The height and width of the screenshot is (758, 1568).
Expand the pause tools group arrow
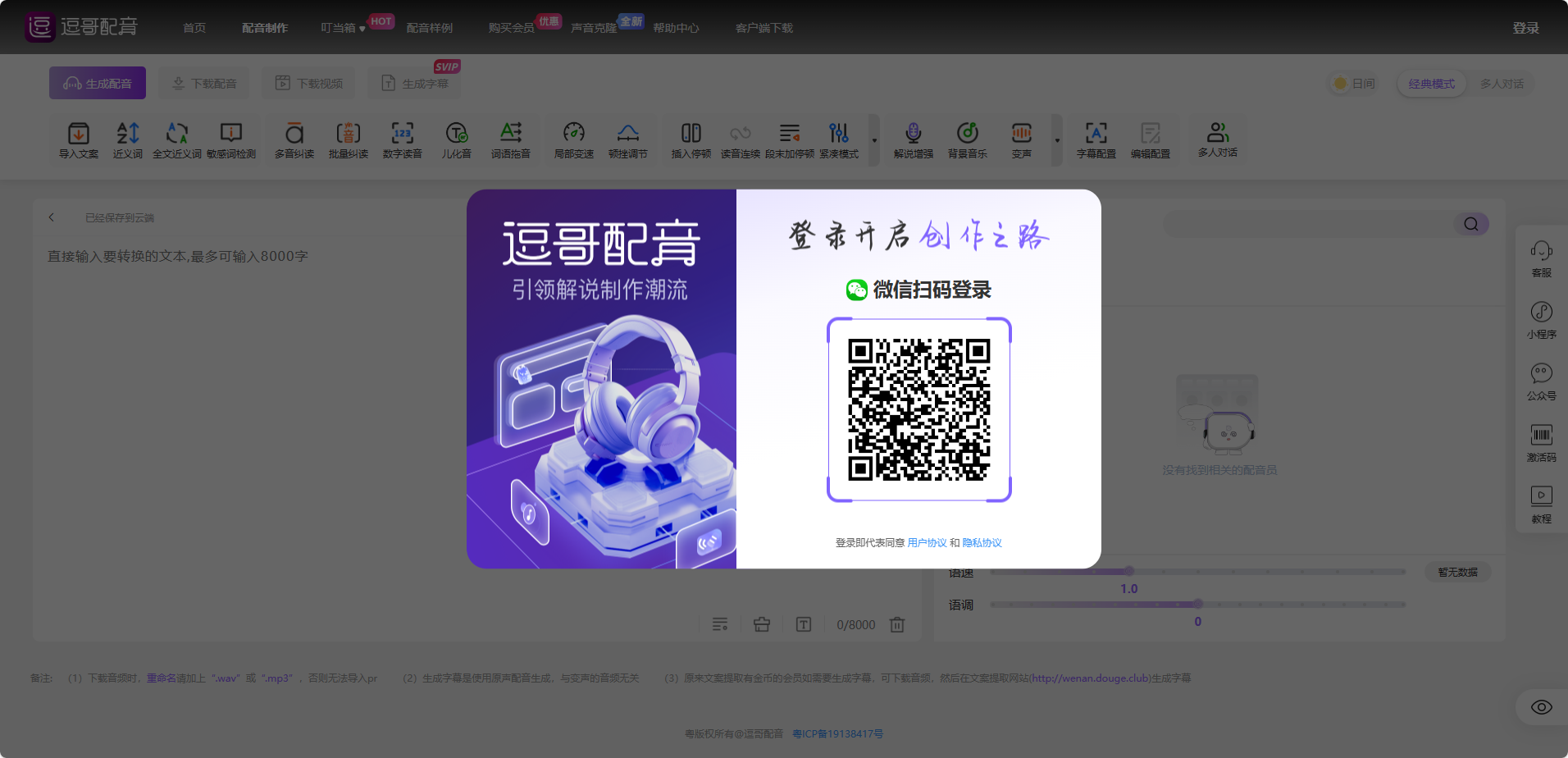(x=874, y=140)
